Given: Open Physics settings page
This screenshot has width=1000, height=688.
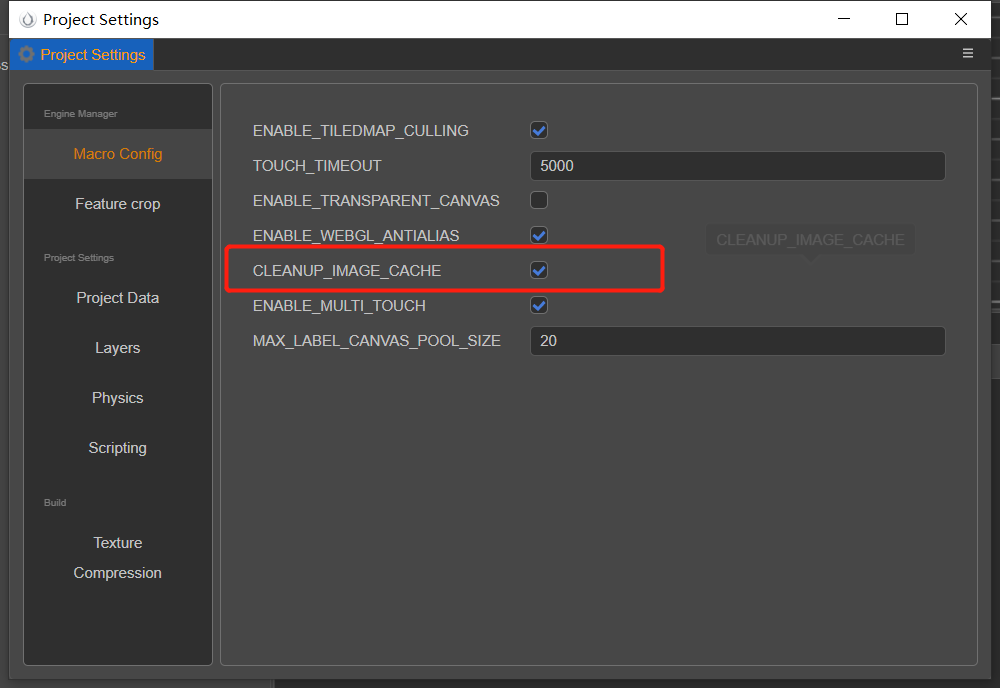Looking at the screenshot, I should click(118, 398).
